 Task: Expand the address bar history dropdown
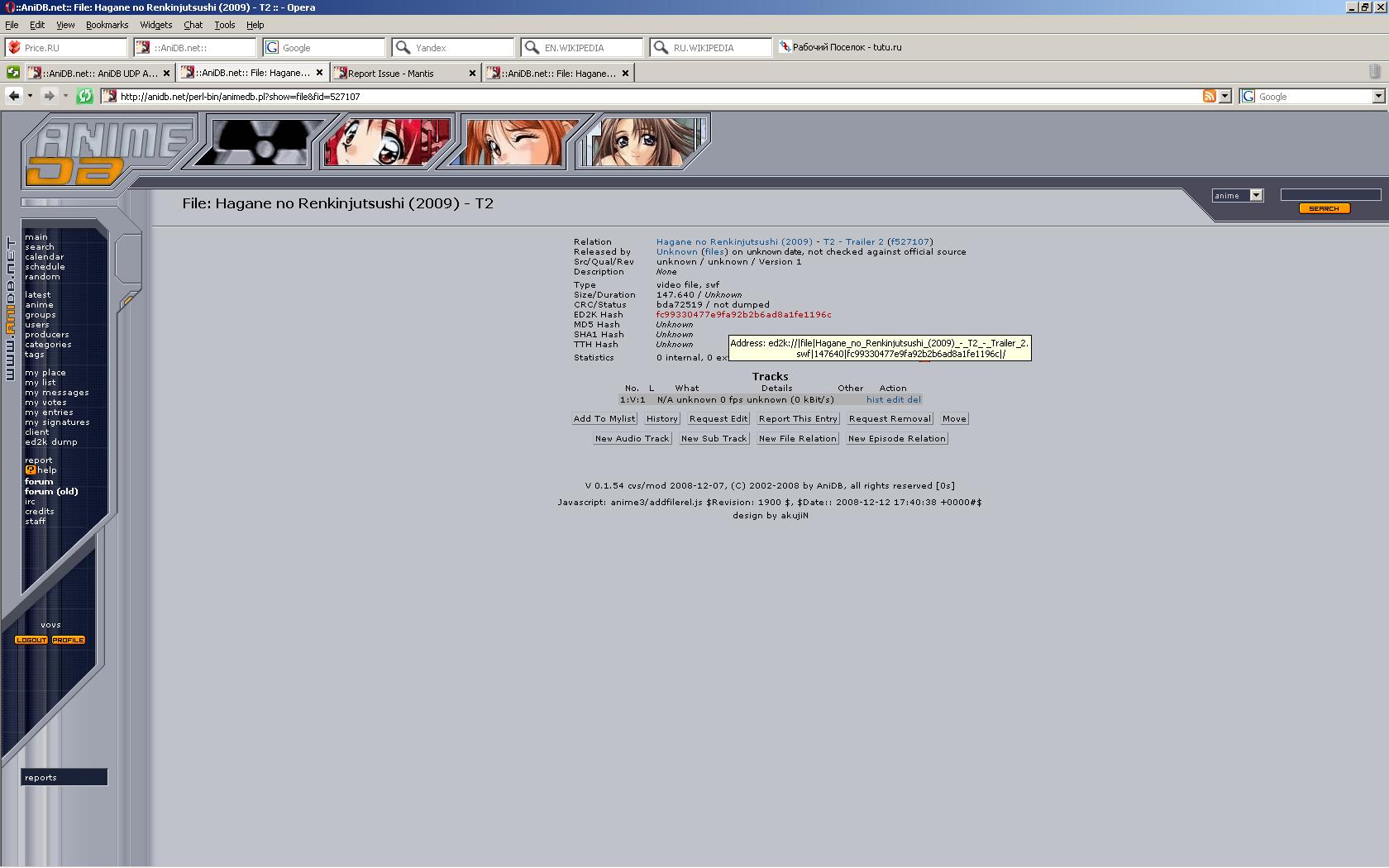pos(1225,97)
